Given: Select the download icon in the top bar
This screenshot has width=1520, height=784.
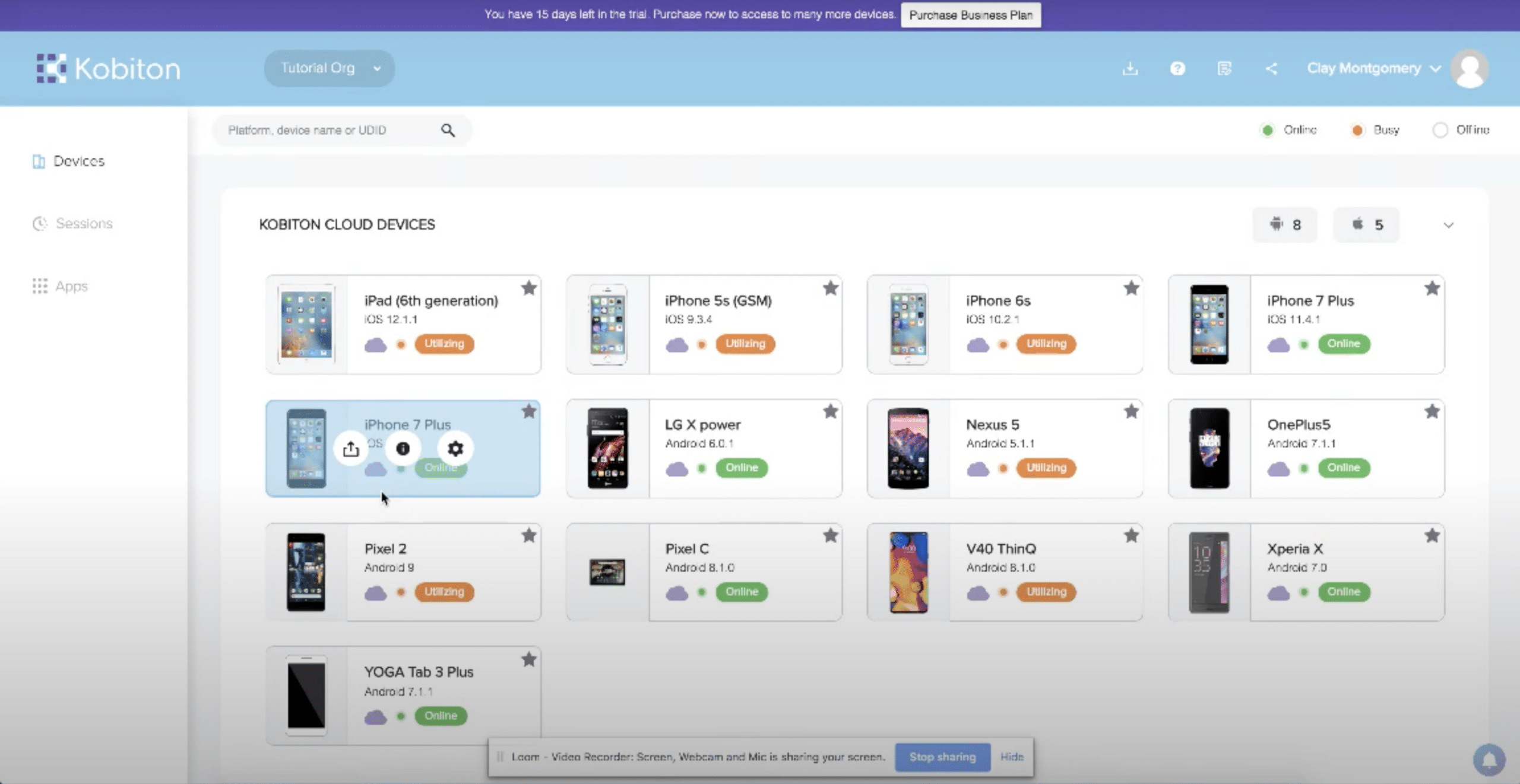Looking at the screenshot, I should 1130,68.
